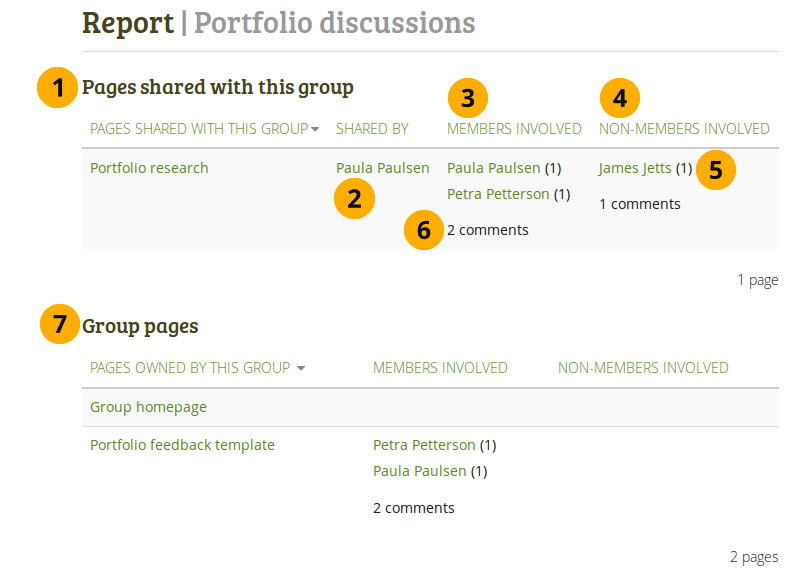
Task: Sort by Pages Owned By This Group column
Action: click(x=197, y=368)
